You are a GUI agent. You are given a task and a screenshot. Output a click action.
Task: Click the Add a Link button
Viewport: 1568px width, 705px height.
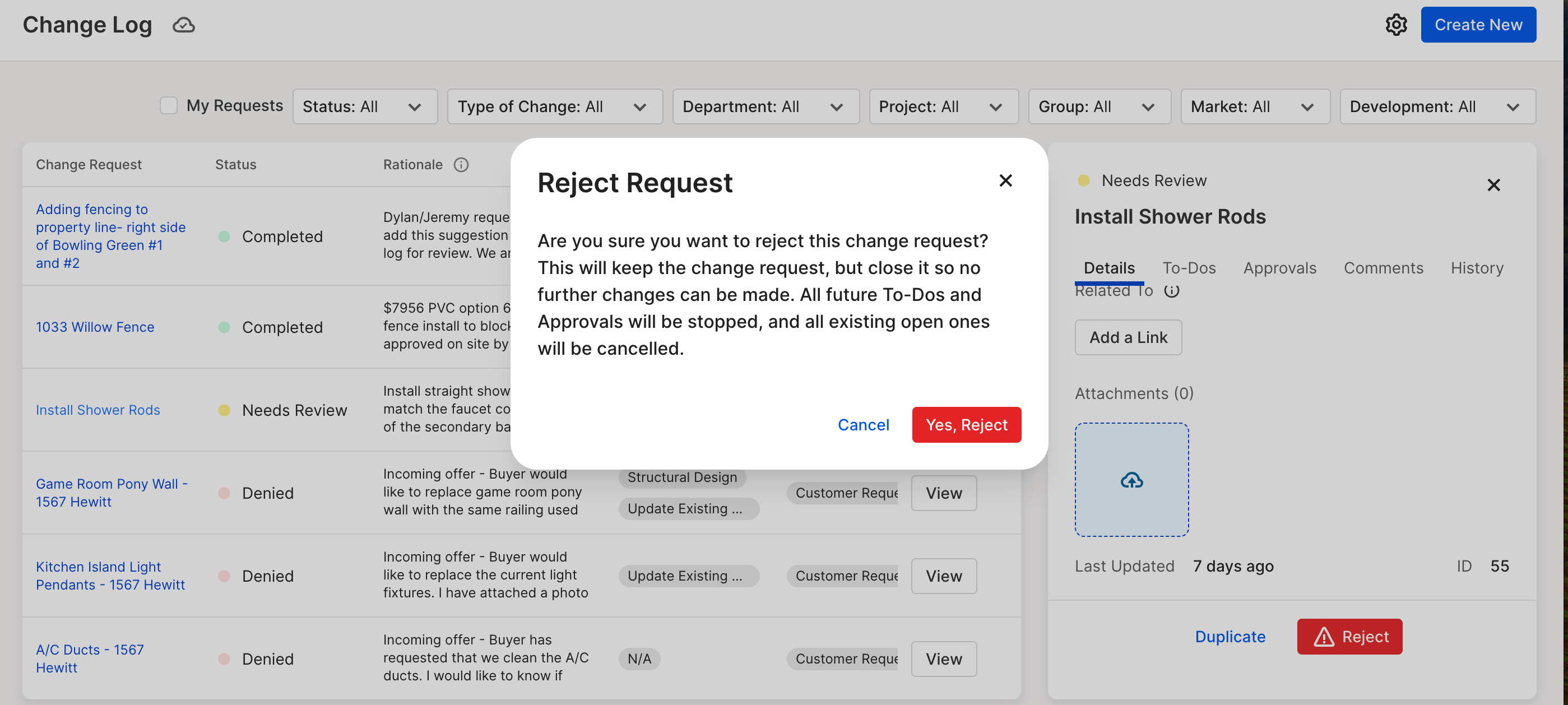pos(1128,337)
